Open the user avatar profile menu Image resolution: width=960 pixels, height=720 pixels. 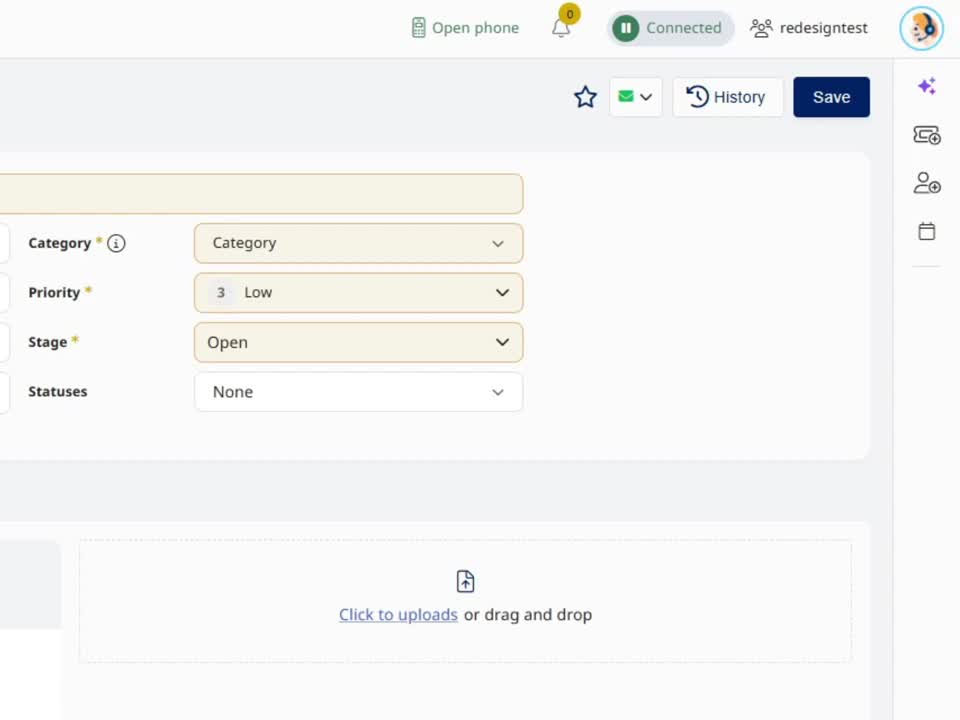(x=921, y=28)
